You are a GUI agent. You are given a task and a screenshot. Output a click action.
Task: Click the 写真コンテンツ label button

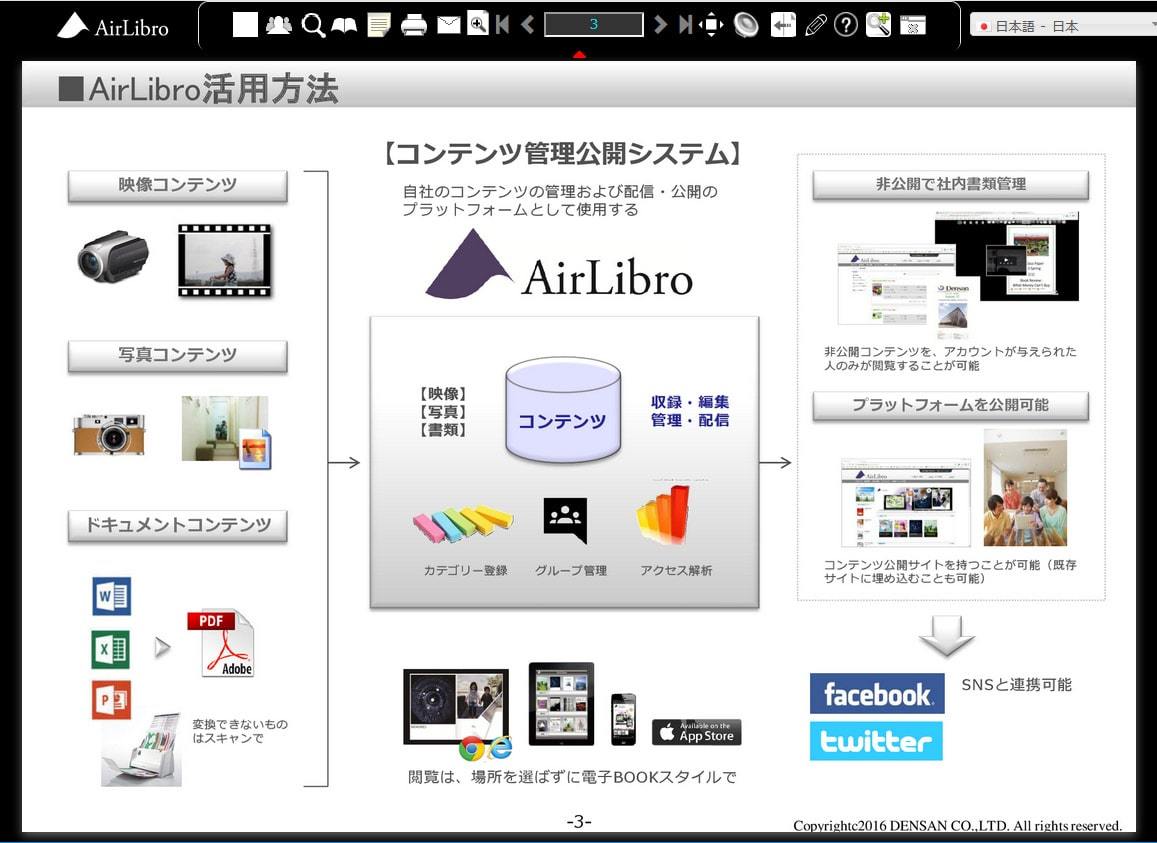[x=177, y=356]
